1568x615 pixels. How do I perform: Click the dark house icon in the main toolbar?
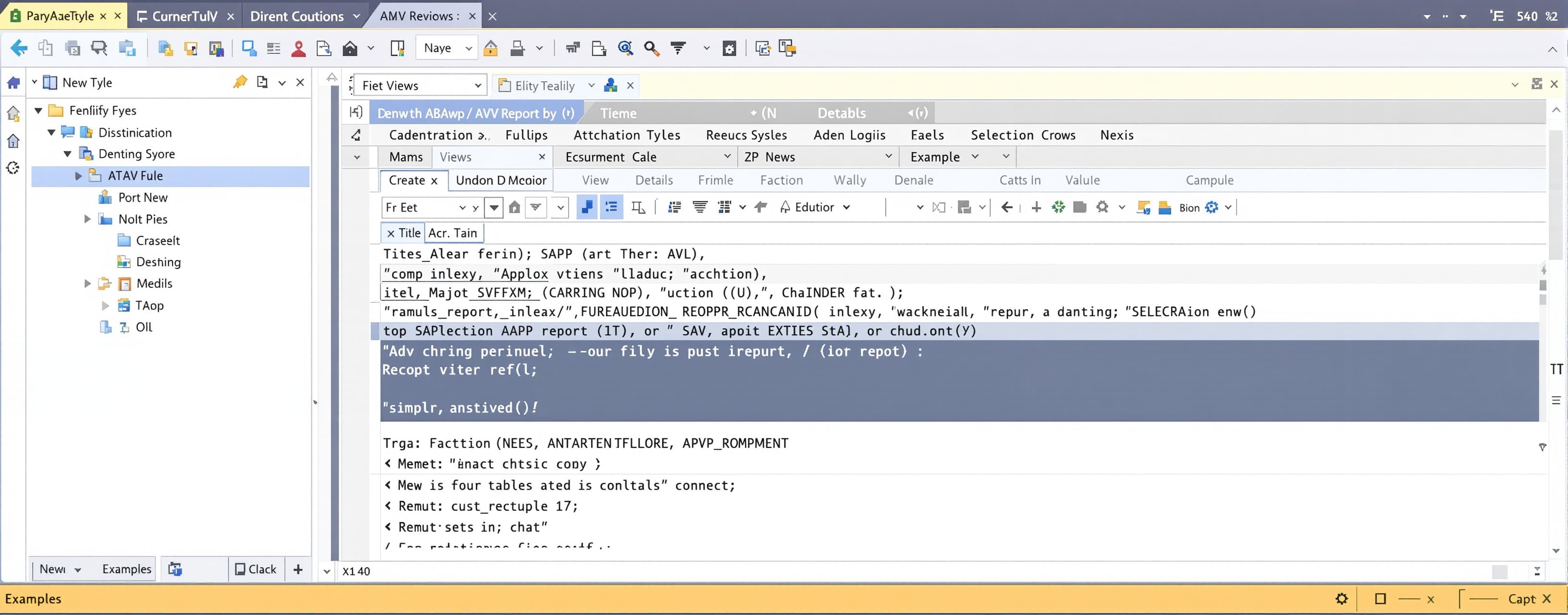pos(349,48)
